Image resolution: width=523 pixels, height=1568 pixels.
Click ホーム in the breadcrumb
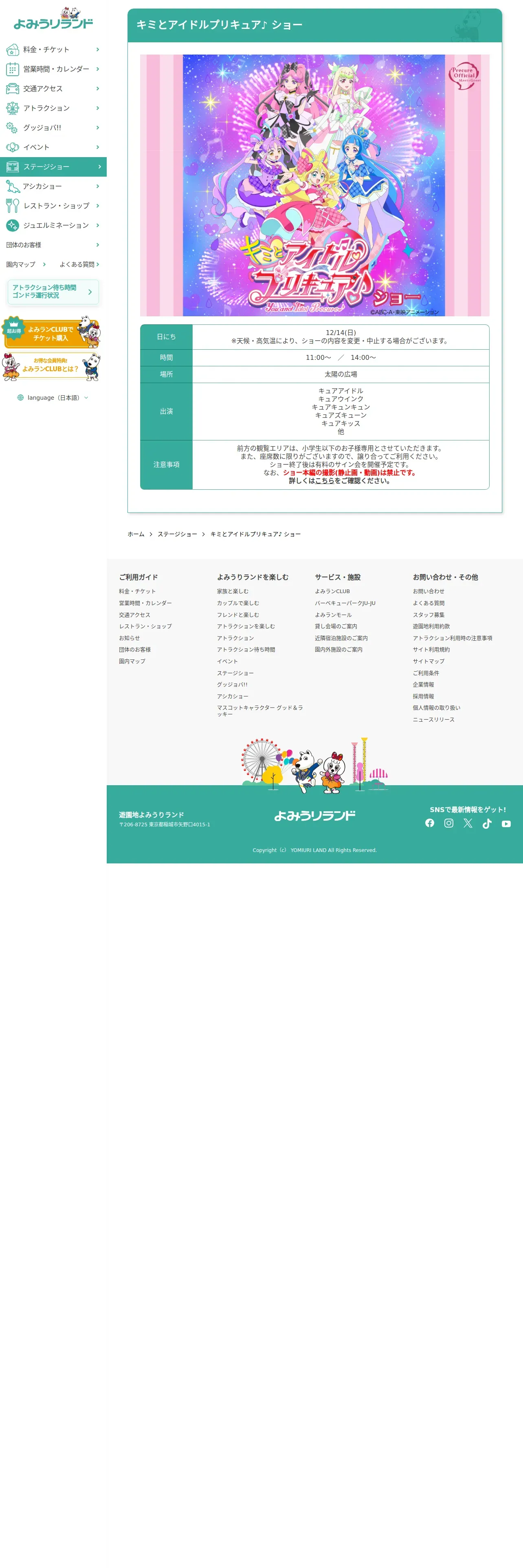point(136,534)
